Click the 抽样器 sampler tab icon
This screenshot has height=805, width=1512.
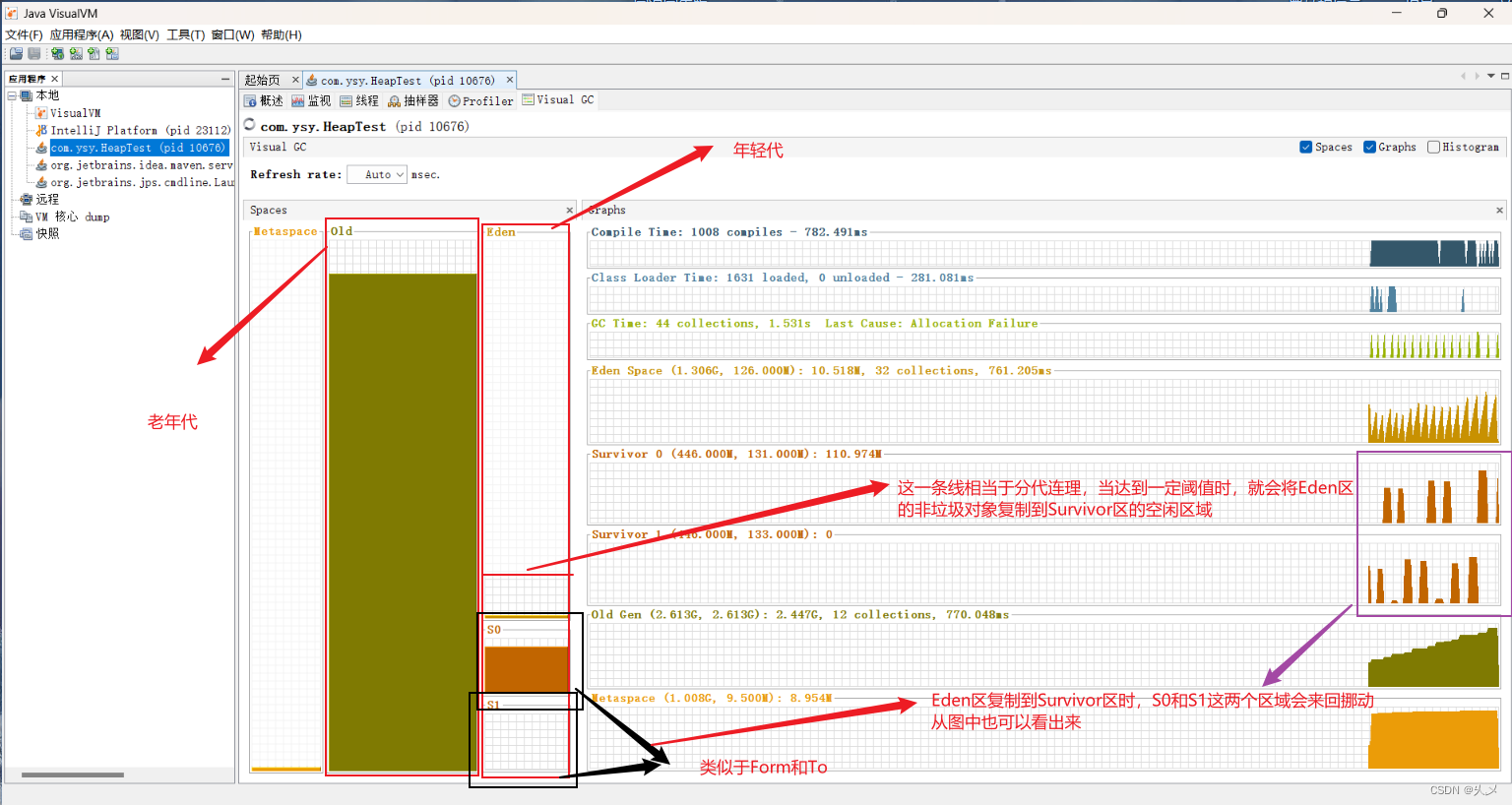395,100
